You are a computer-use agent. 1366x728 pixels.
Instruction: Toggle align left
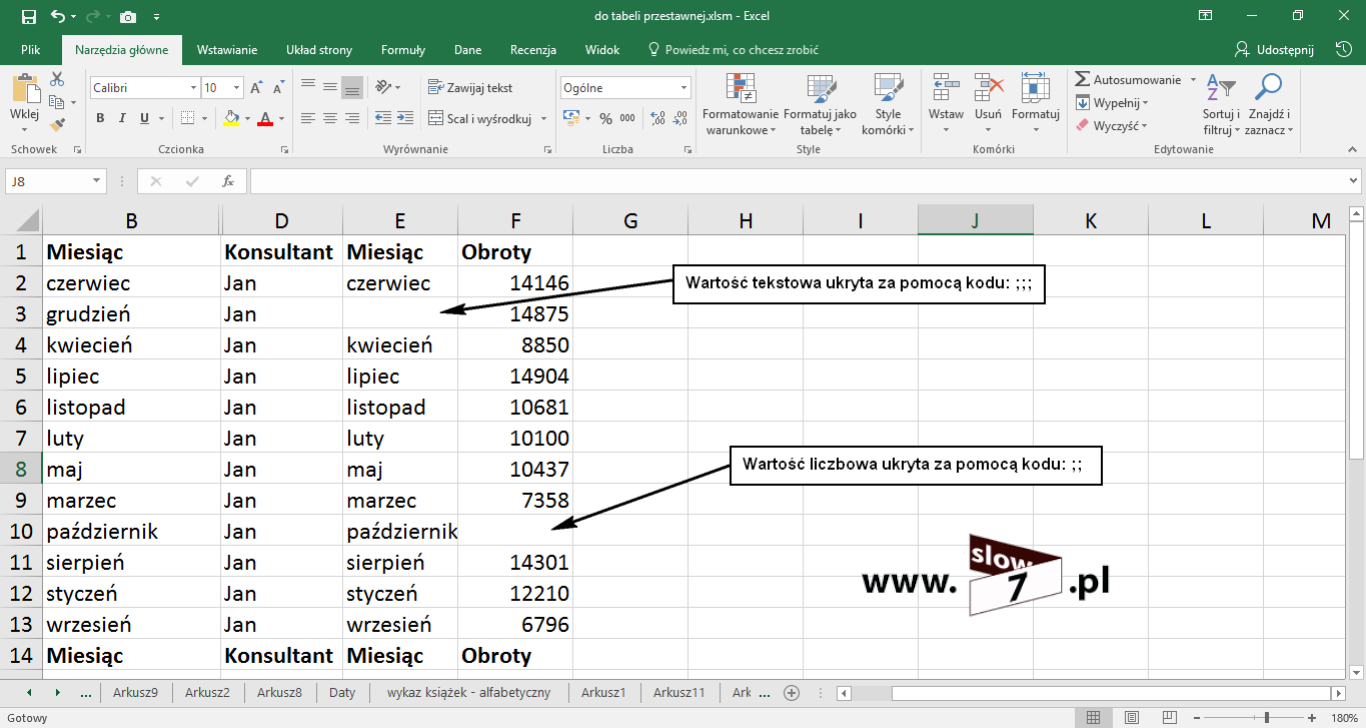pyautogui.click(x=308, y=118)
